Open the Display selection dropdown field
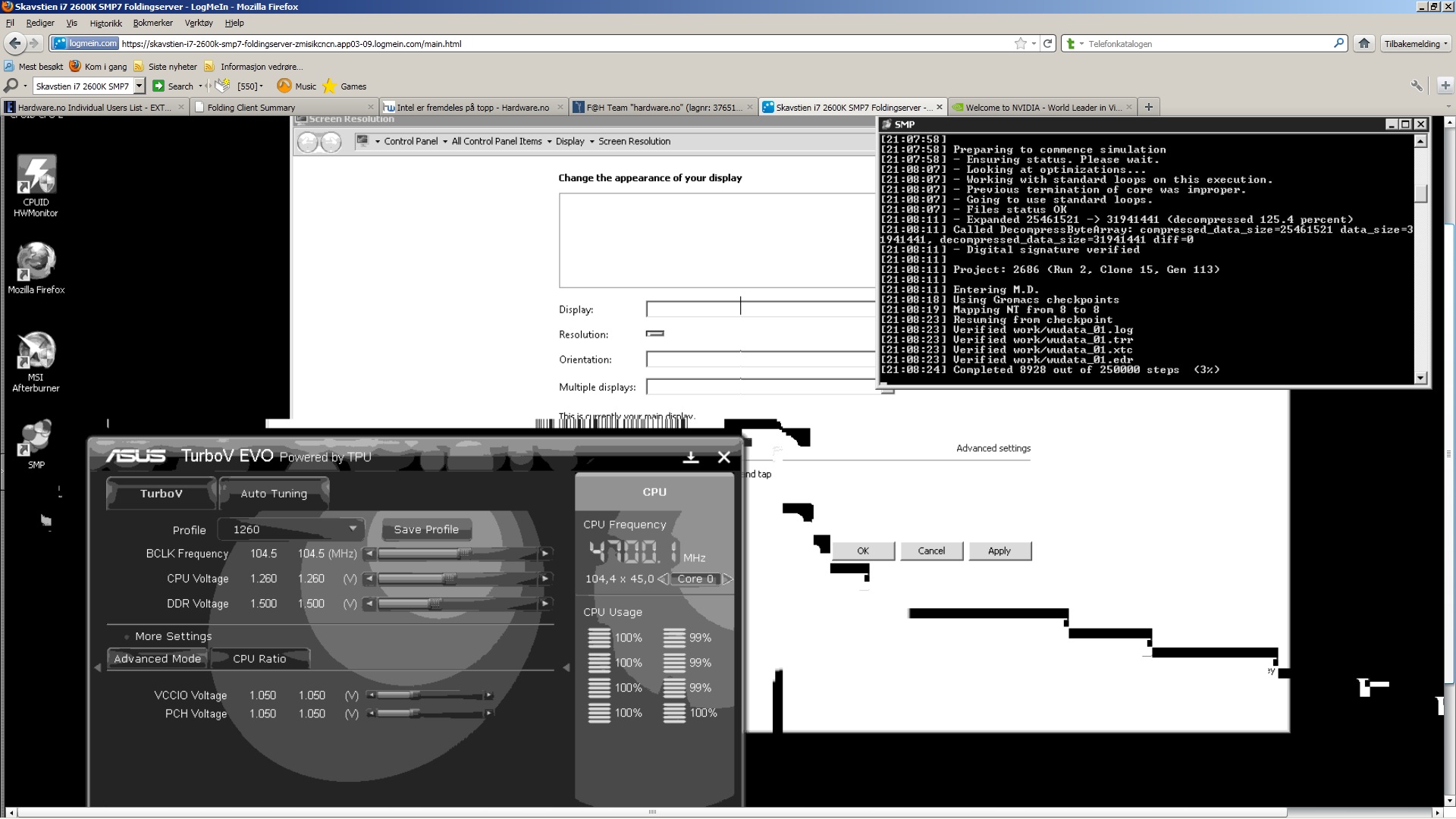 pos(761,309)
